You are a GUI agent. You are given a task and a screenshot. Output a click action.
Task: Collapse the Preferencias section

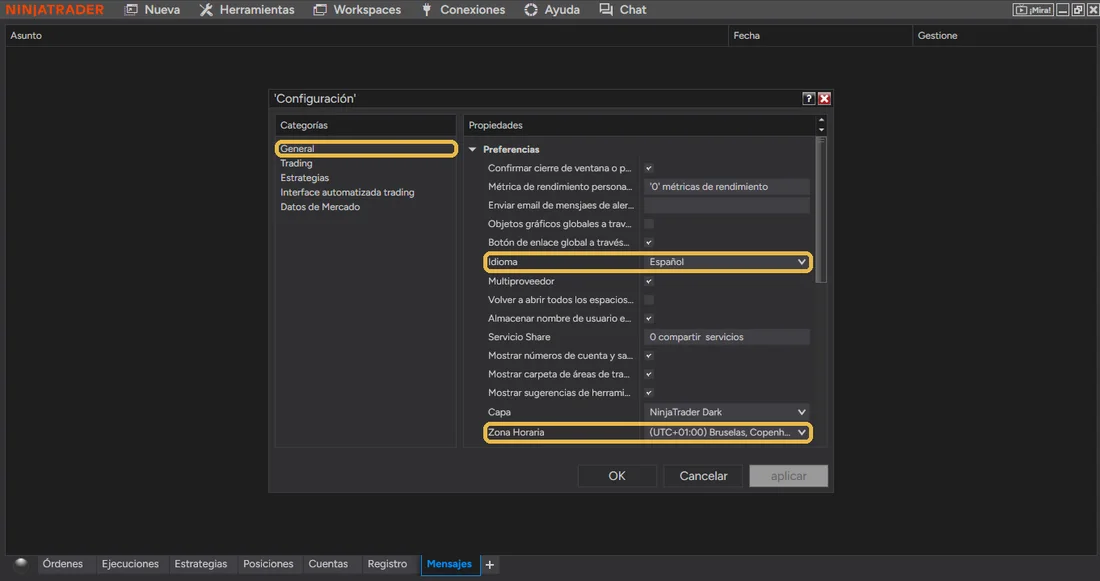pyautogui.click(x=472, y=149)
